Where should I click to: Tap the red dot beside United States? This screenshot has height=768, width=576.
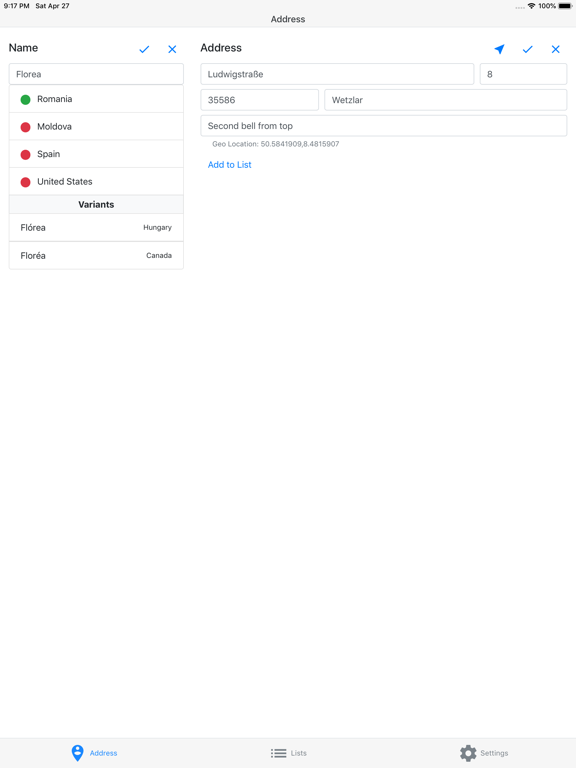pyautogui.click(x=25, y=182)
